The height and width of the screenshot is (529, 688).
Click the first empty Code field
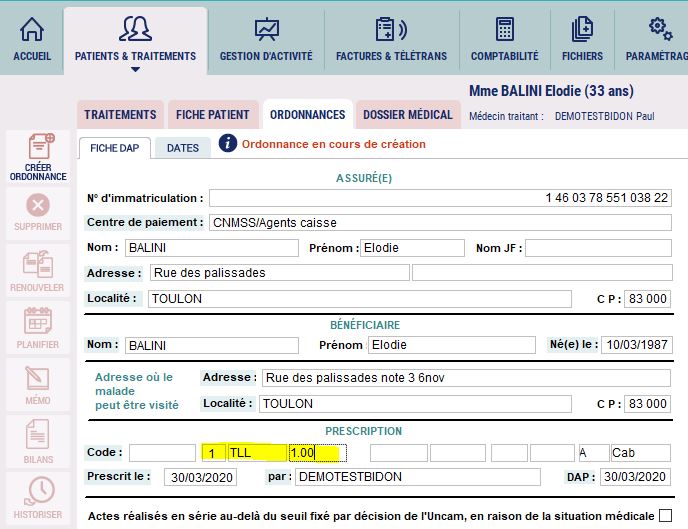point(162,453)
